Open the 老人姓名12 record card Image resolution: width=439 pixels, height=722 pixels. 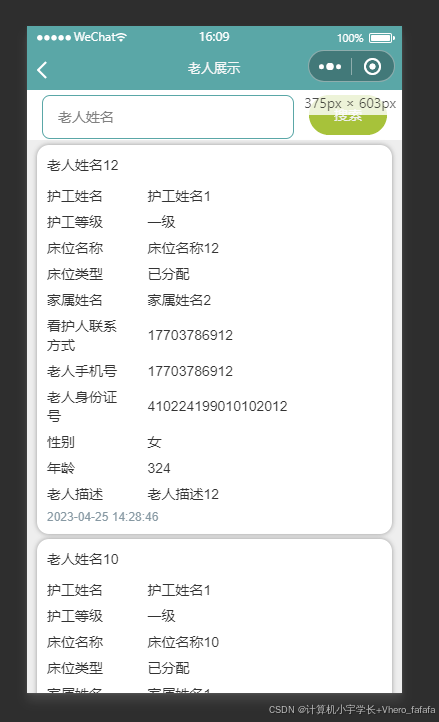click(x=214, y=339)
